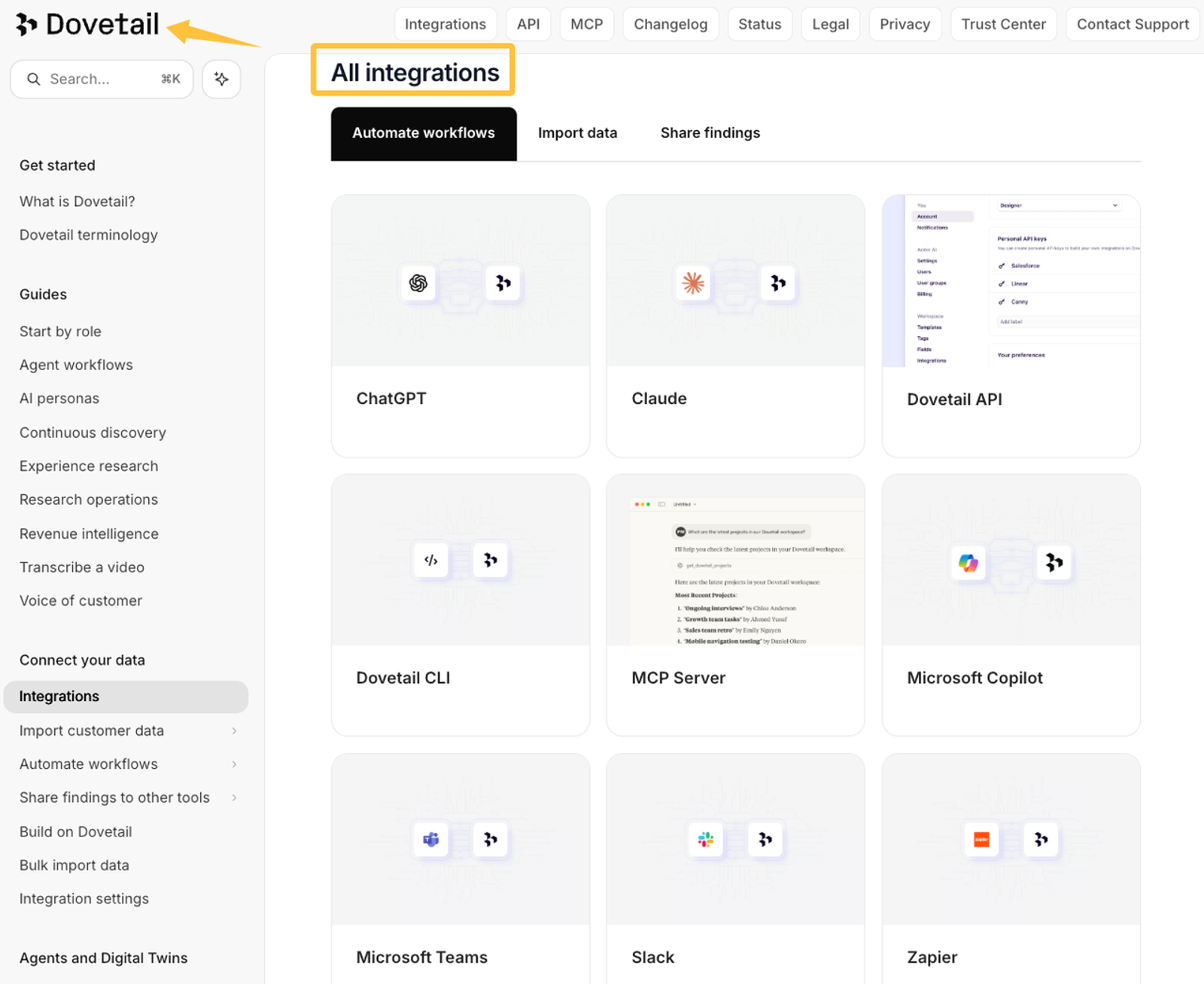Click the Dovetail icon on the Slack card
1204x984 pixels.
pyautogui.click(x=765, y=840)
